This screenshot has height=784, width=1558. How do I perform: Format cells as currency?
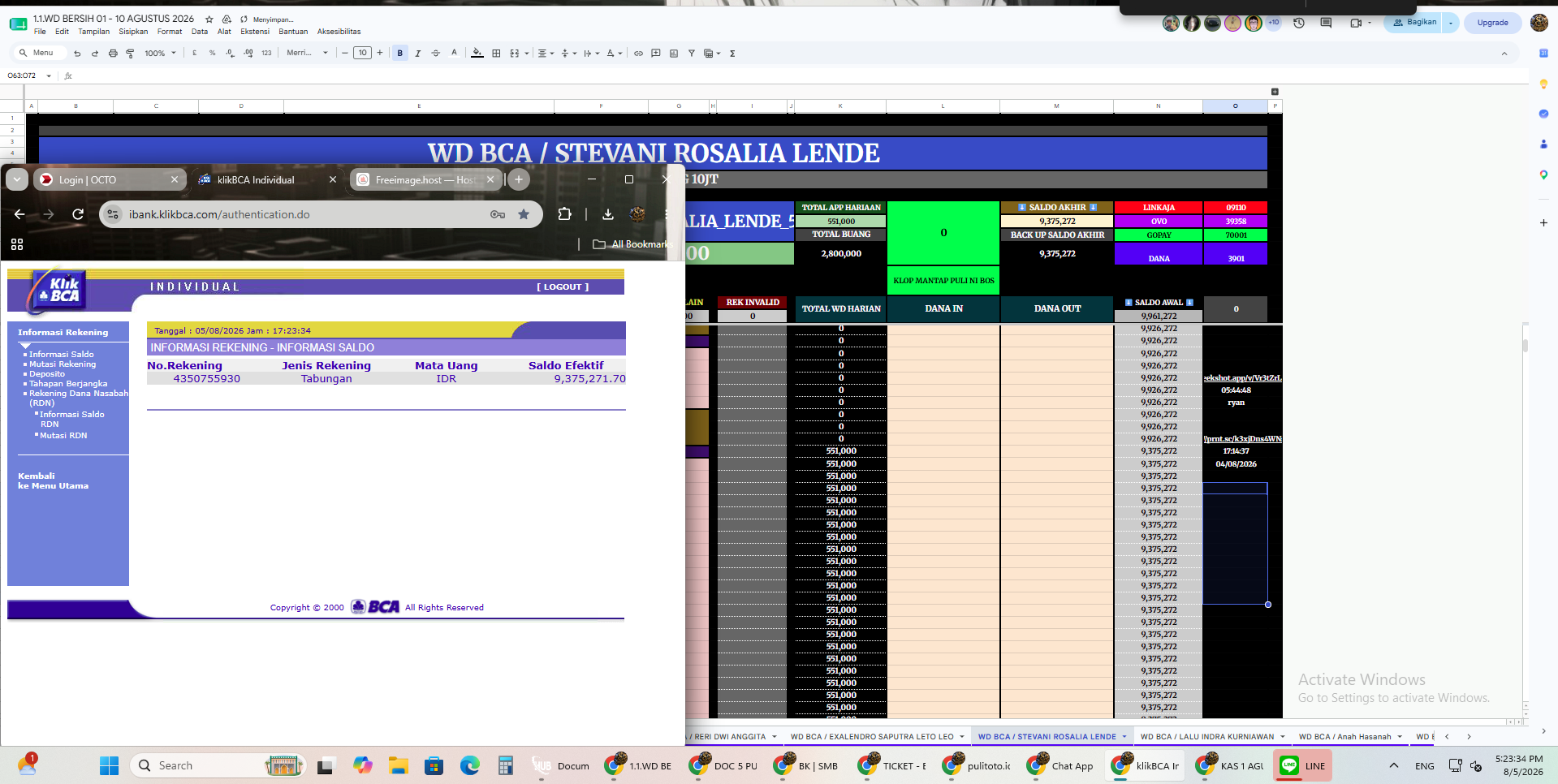pyautogui.click(x=194, y=54)
